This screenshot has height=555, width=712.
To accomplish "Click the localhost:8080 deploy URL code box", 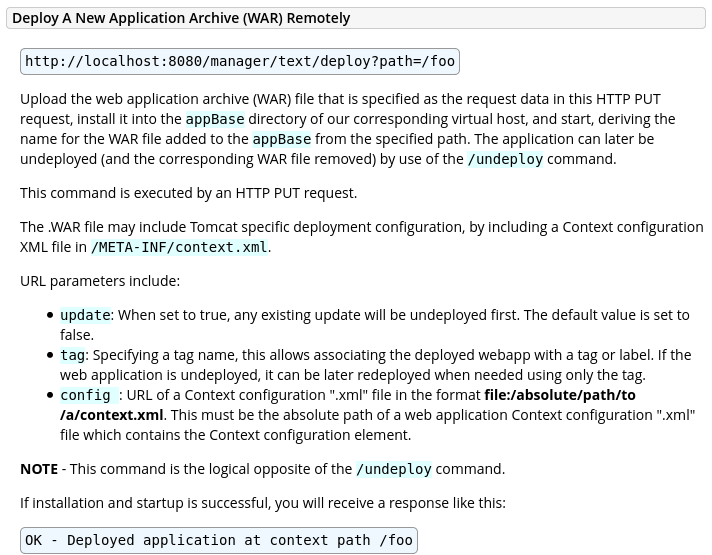I will [240, 62].
